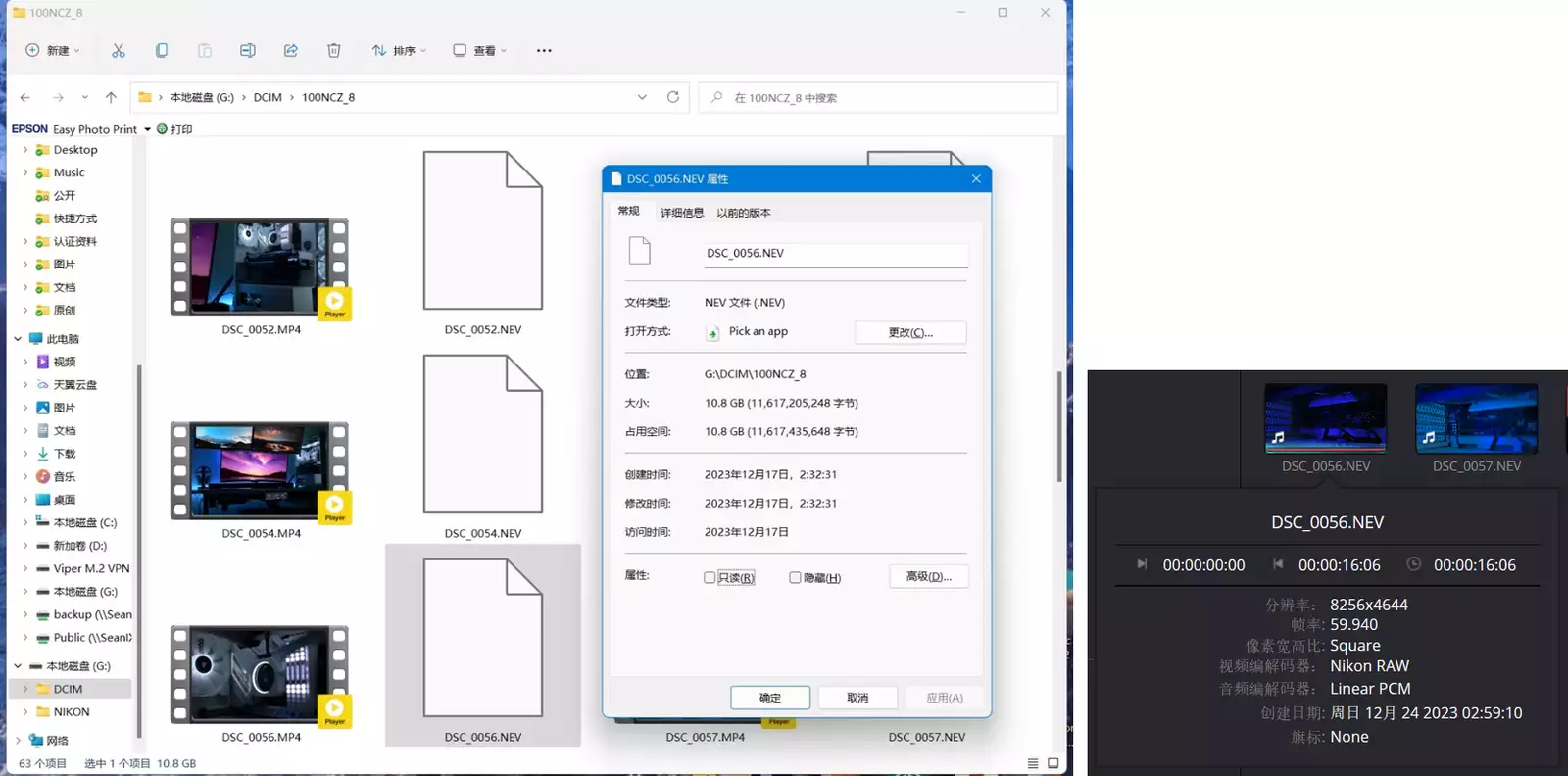Screen dimensions: 1568x776
Task: Click the Cut scissors icon in toolbar
Action: (119, 50)
